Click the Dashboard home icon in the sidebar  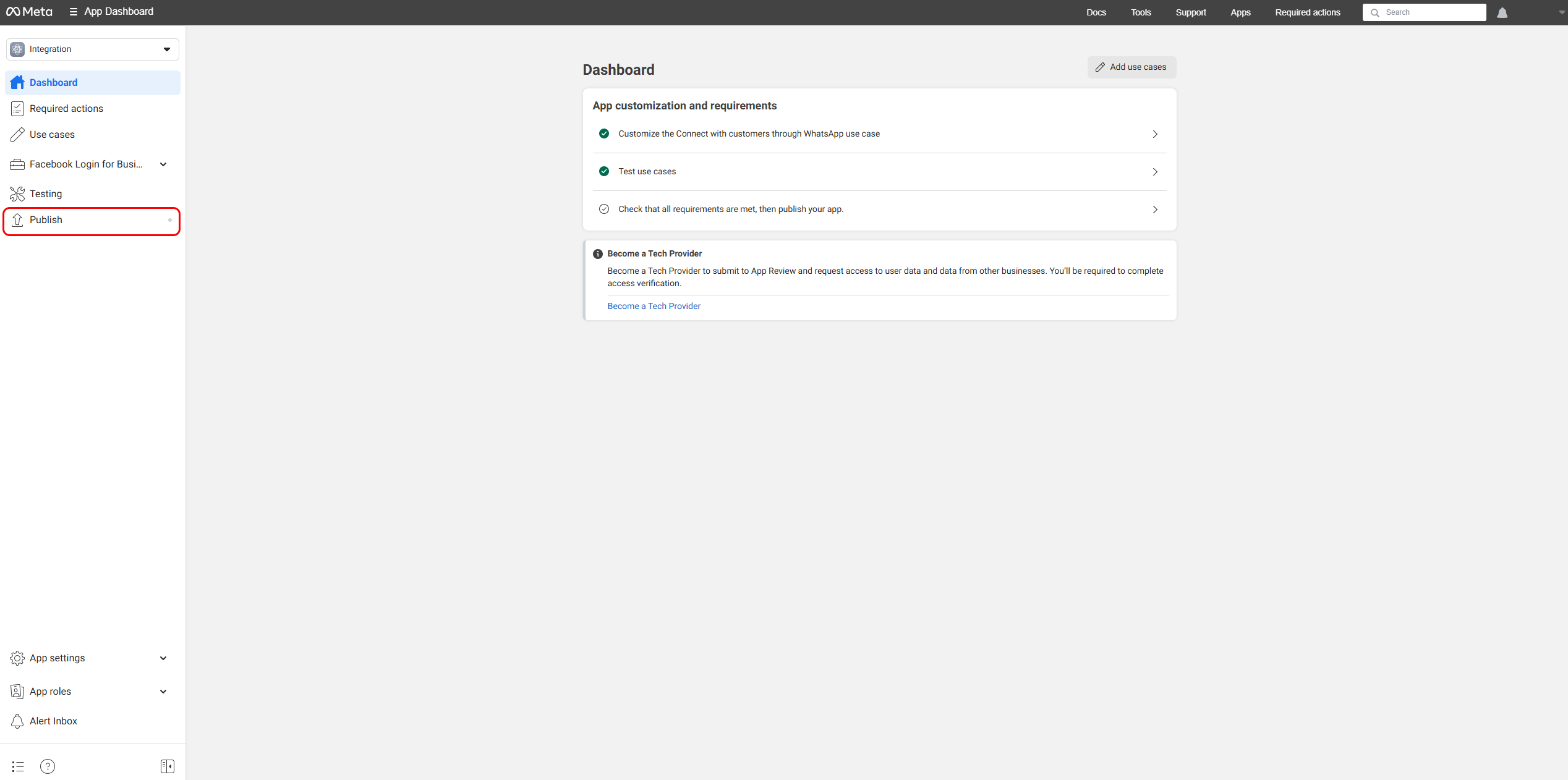(17, 83)
